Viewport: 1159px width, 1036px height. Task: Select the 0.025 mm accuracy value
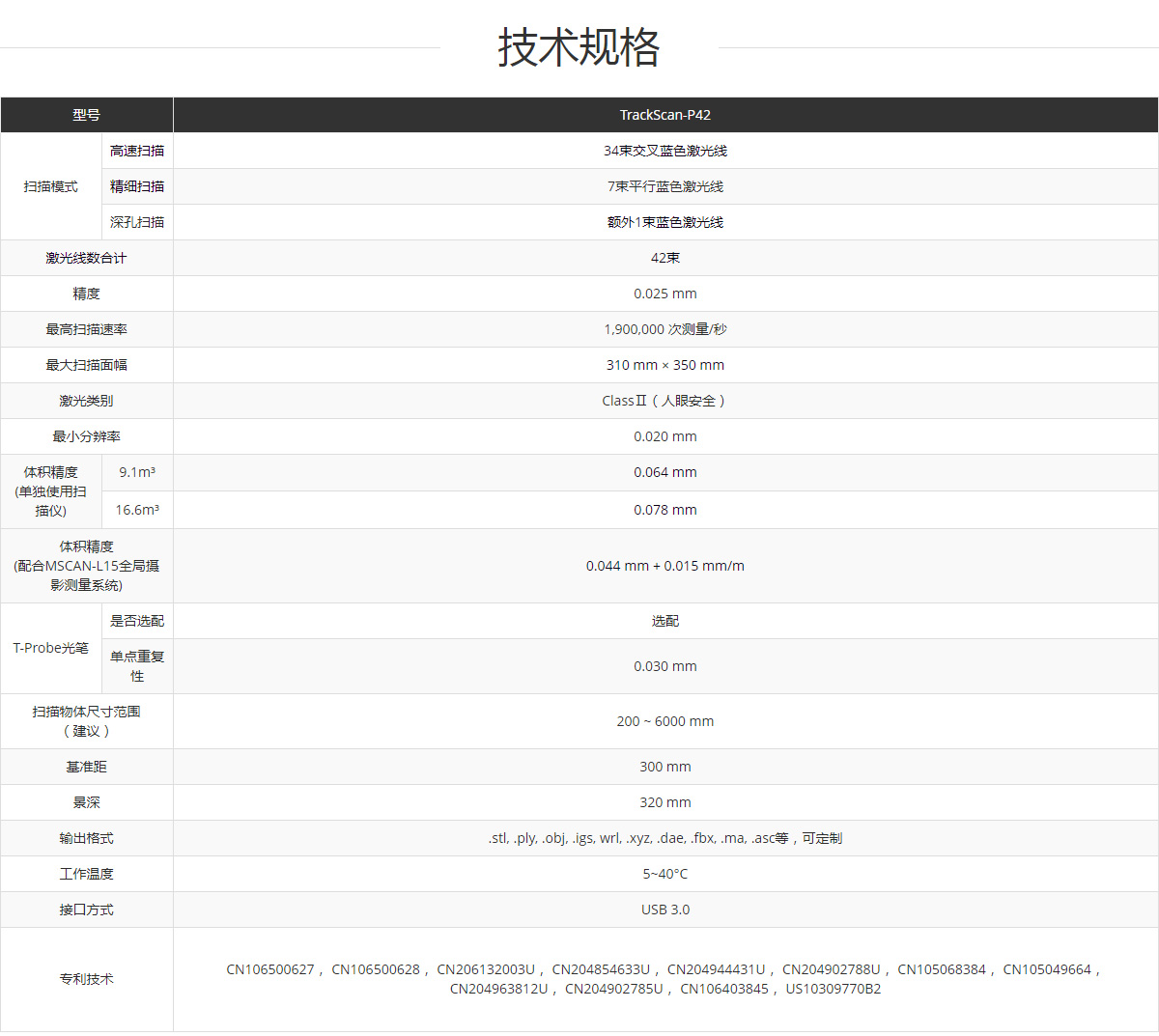(665, 293)
